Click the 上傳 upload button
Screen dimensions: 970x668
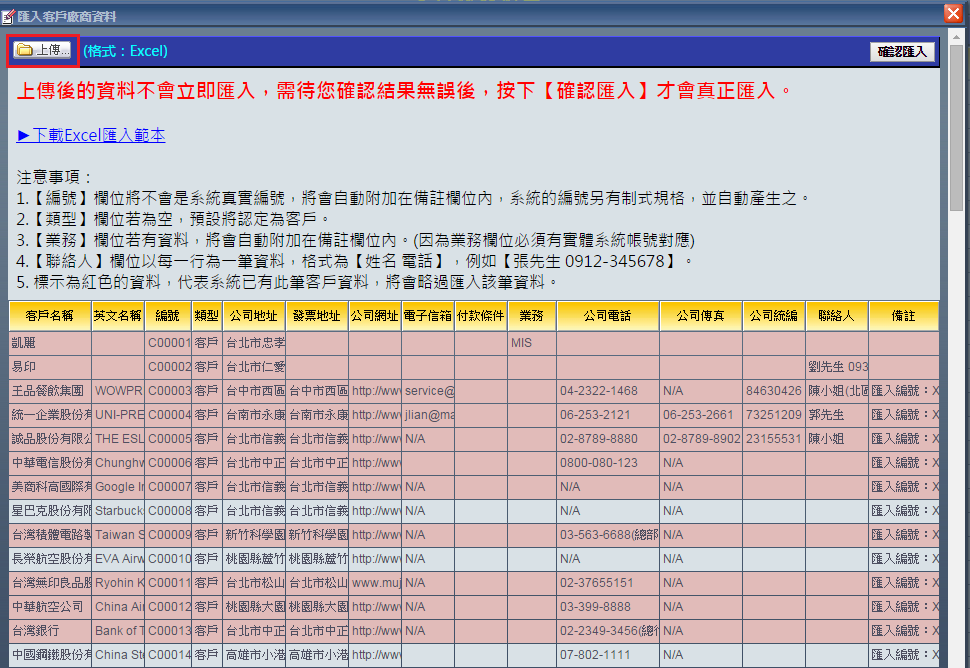click(43, 50)
